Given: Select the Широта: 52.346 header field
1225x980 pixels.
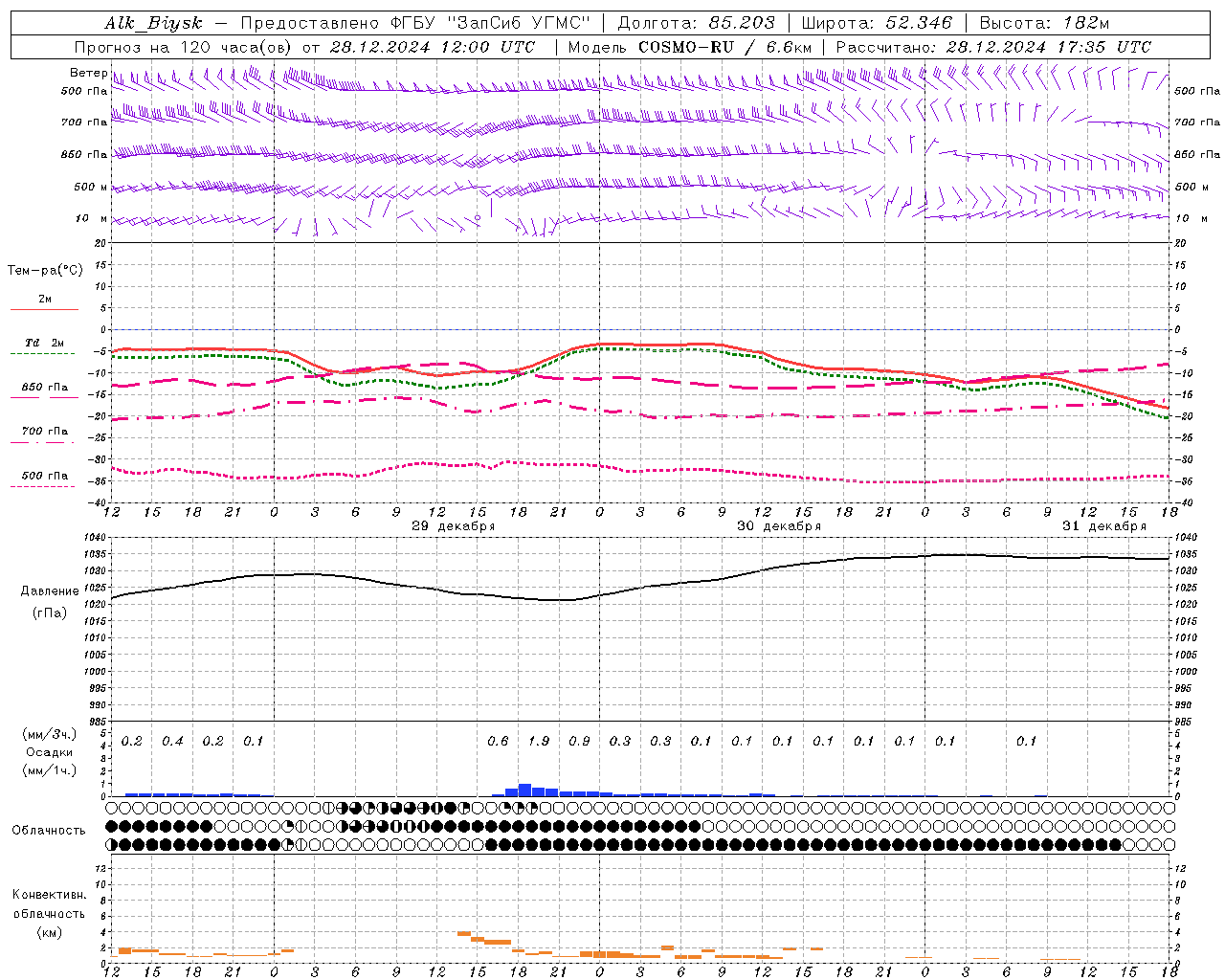Looking at the screenshot, I should (878, 23).
